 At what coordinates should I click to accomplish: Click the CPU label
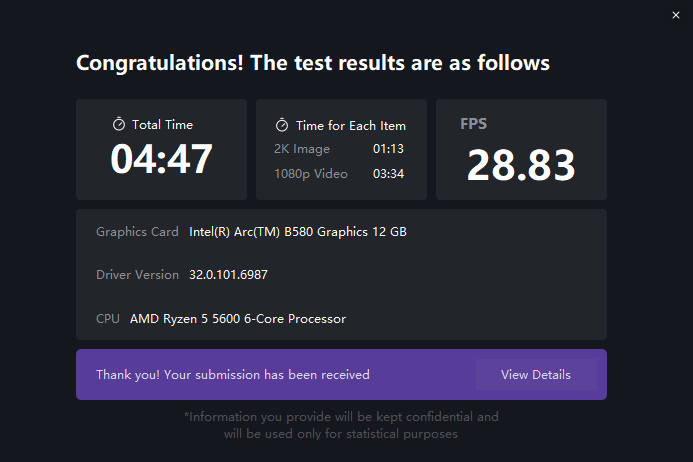[x=108, y=319]
